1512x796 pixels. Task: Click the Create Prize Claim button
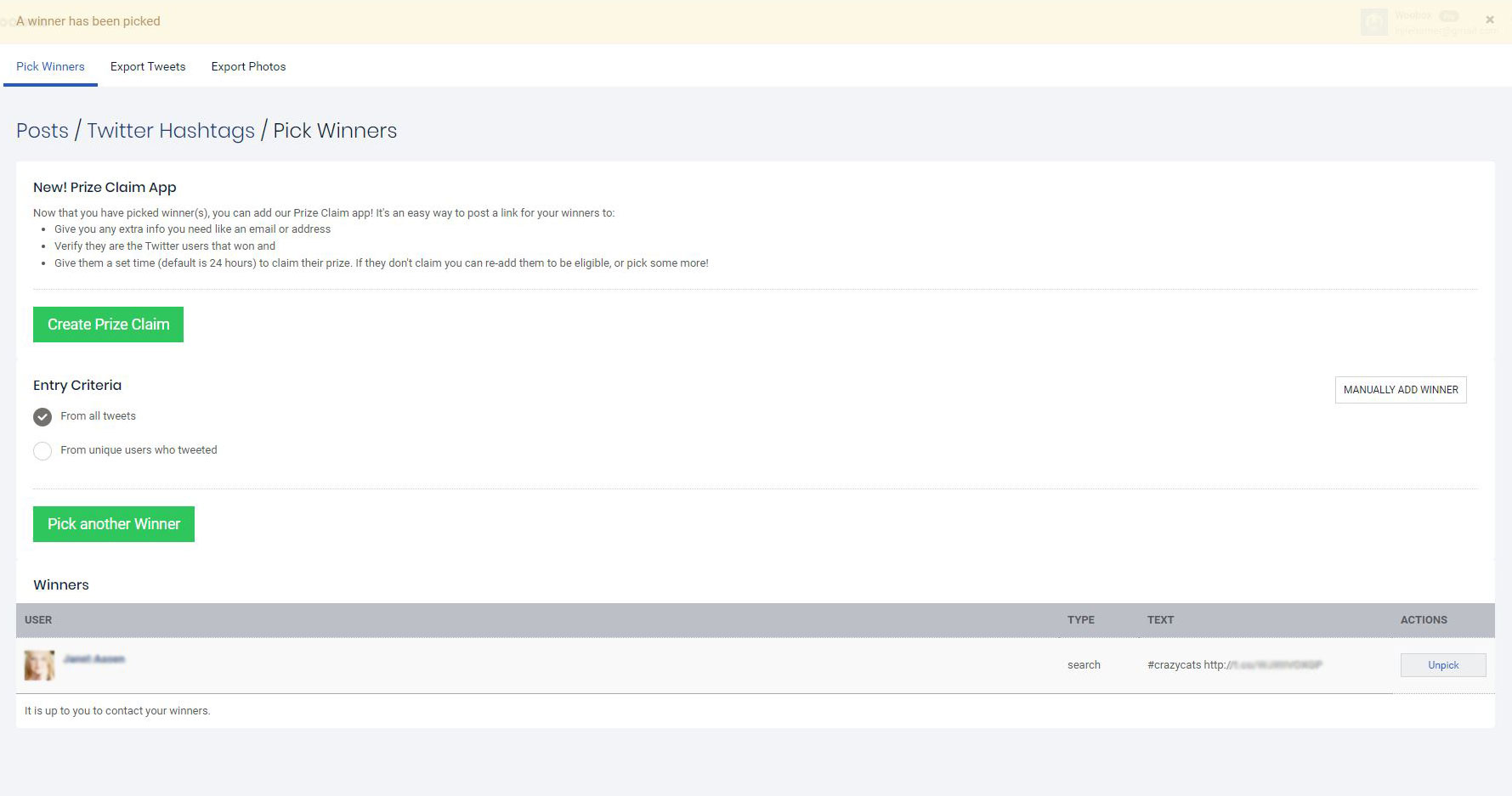[108, 325]
